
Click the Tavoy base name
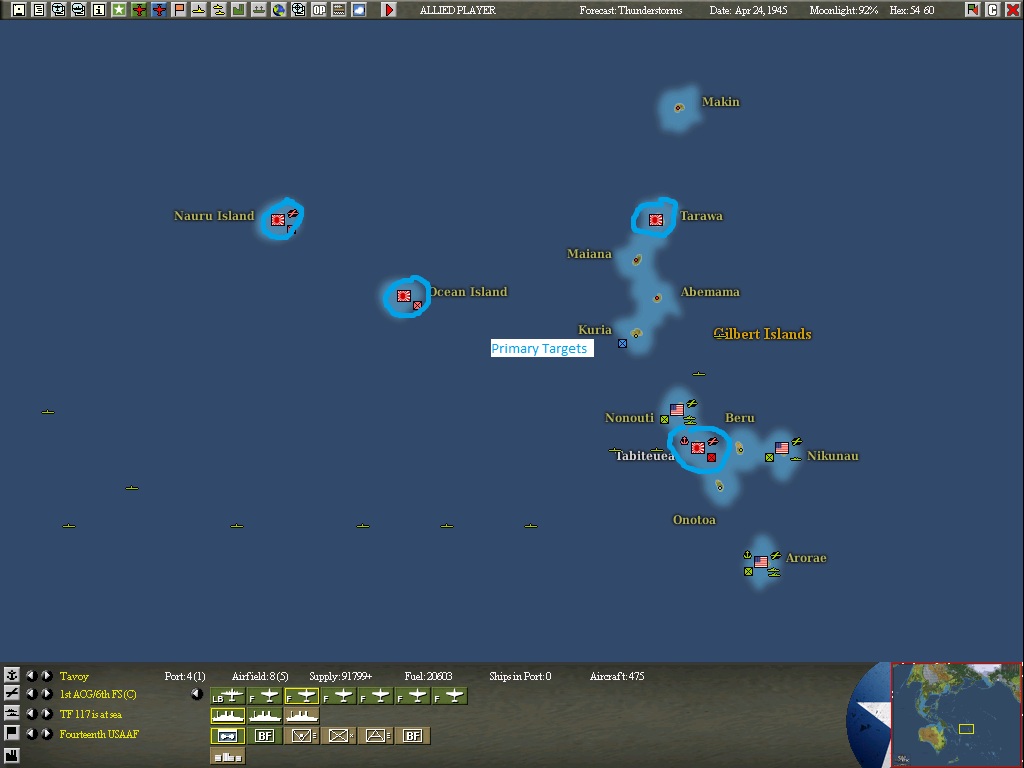(74, 676)
